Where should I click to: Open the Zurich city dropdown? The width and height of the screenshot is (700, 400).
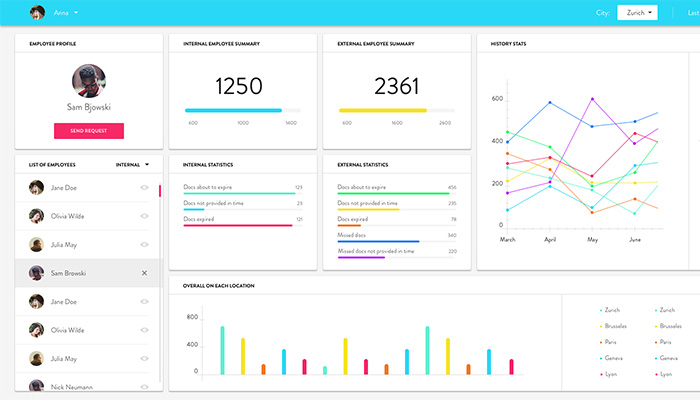point(637,13)
